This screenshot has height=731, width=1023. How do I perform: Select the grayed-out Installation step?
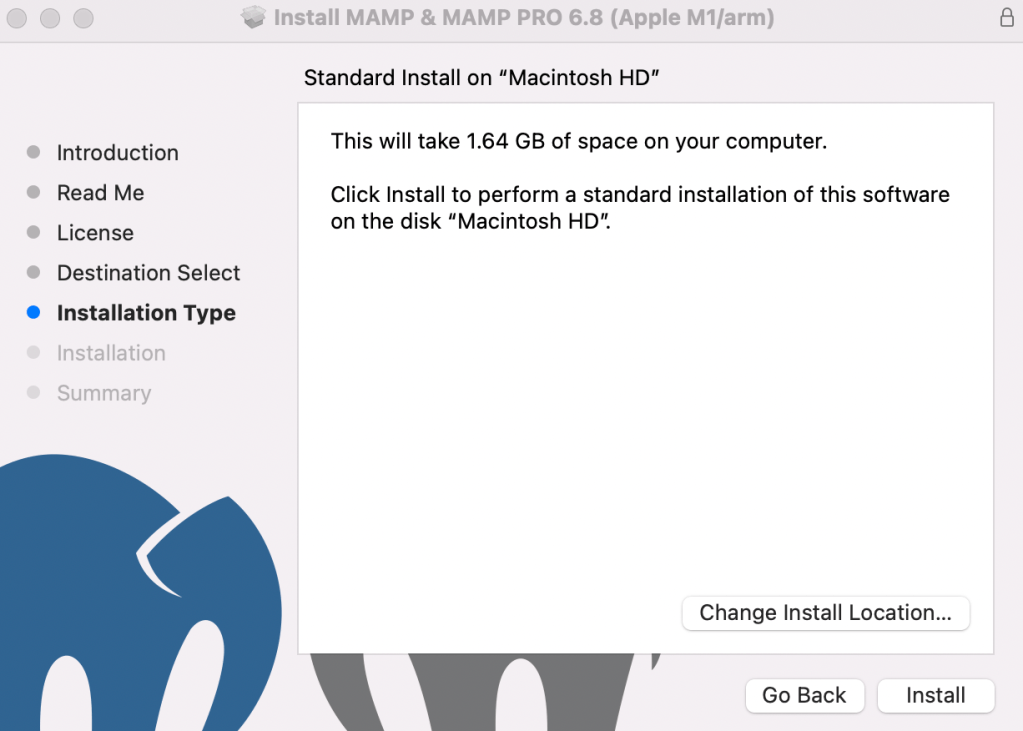point(111,352)
